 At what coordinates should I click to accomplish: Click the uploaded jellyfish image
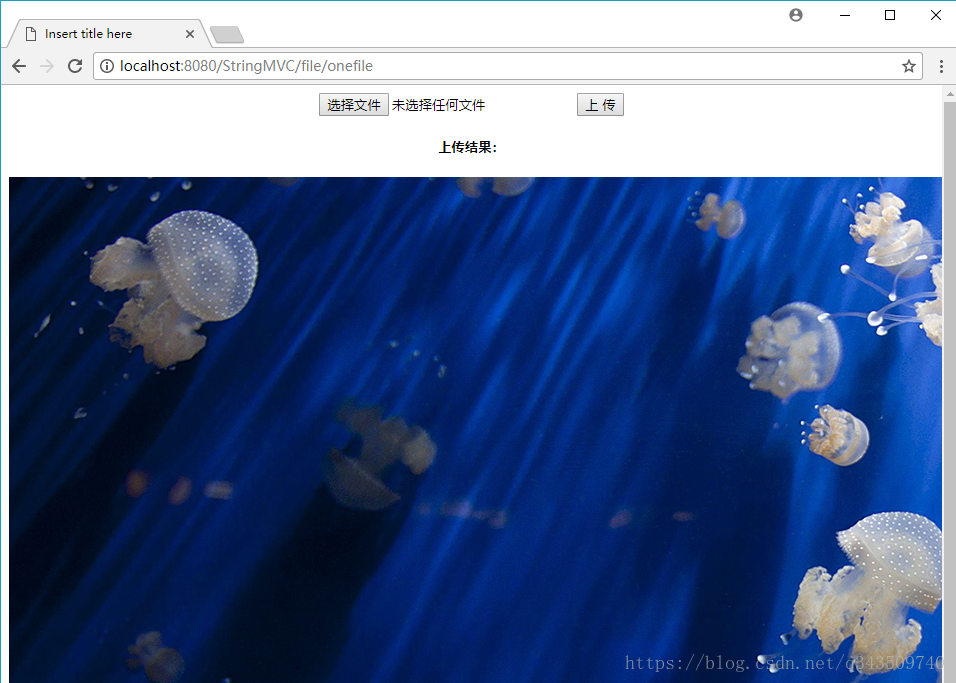pos(475,430)
